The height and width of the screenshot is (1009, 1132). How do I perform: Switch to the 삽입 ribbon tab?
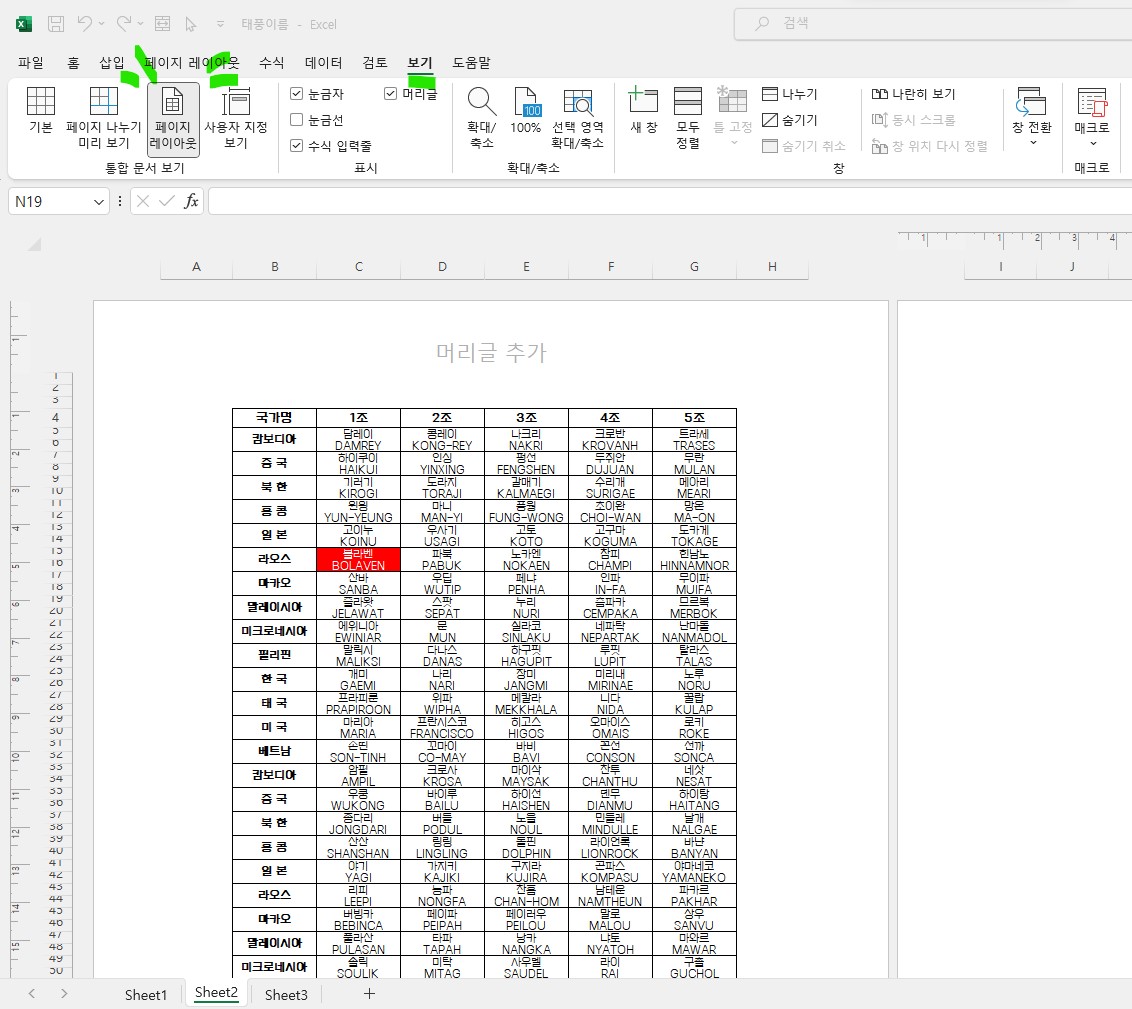coord(112,63)
